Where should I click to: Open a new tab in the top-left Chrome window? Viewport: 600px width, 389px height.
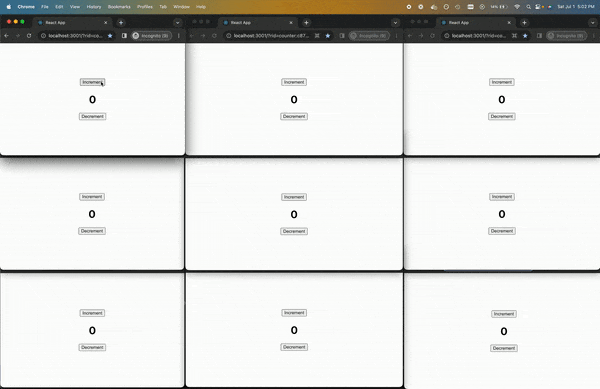pos(121,23)
